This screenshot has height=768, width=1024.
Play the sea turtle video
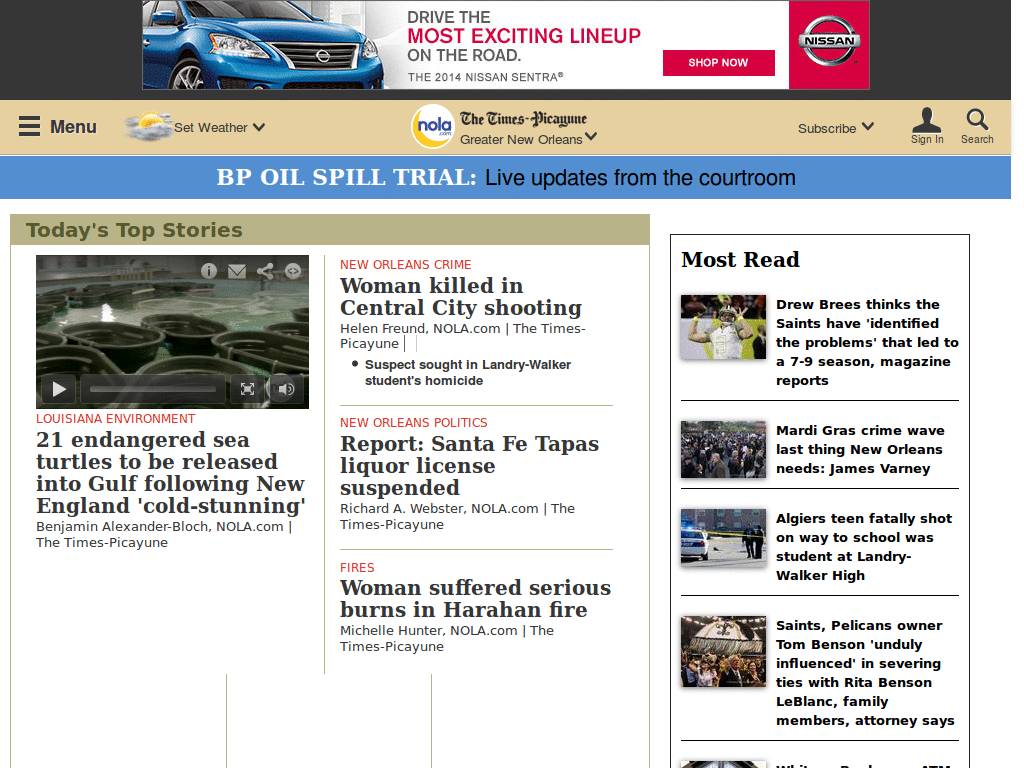click(59, 389)
